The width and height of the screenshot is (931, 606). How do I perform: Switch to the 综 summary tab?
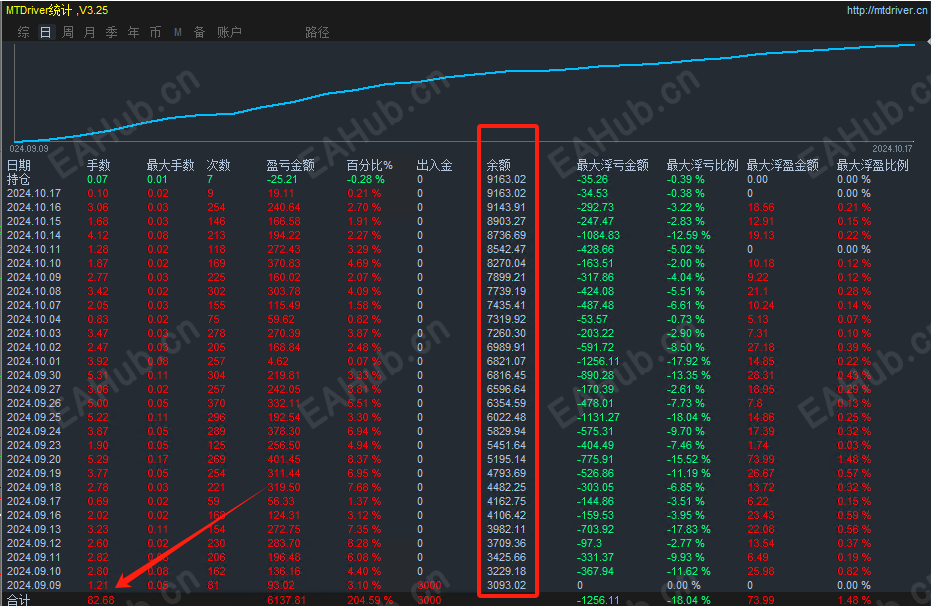[24, 32]
